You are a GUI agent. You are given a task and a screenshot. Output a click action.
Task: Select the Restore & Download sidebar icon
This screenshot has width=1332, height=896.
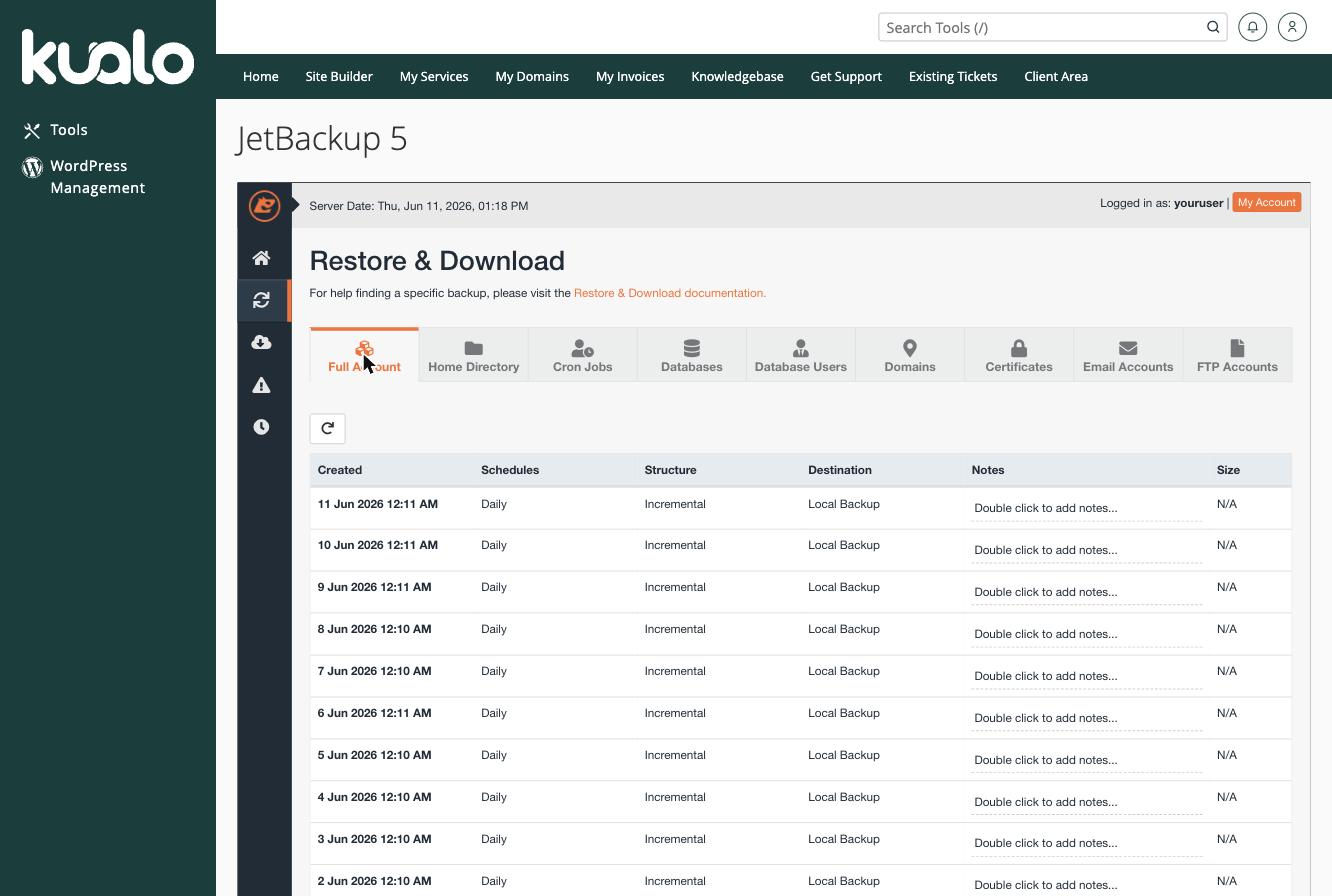tap(261, 300)
